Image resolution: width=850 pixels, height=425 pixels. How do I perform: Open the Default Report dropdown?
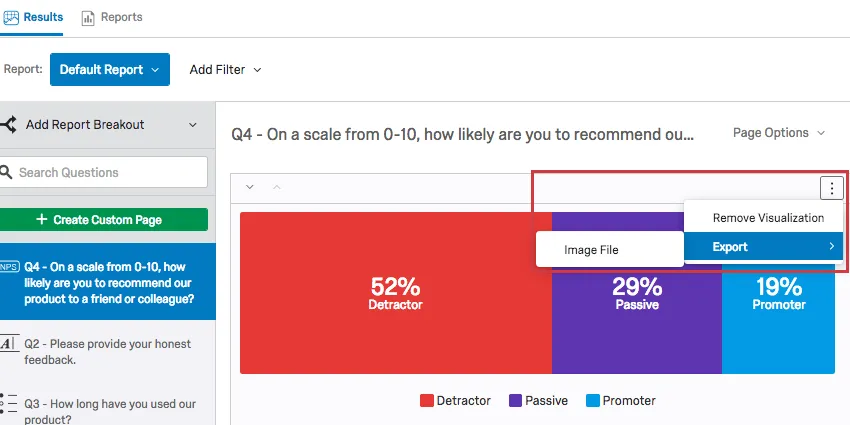[x=110, y=70]
